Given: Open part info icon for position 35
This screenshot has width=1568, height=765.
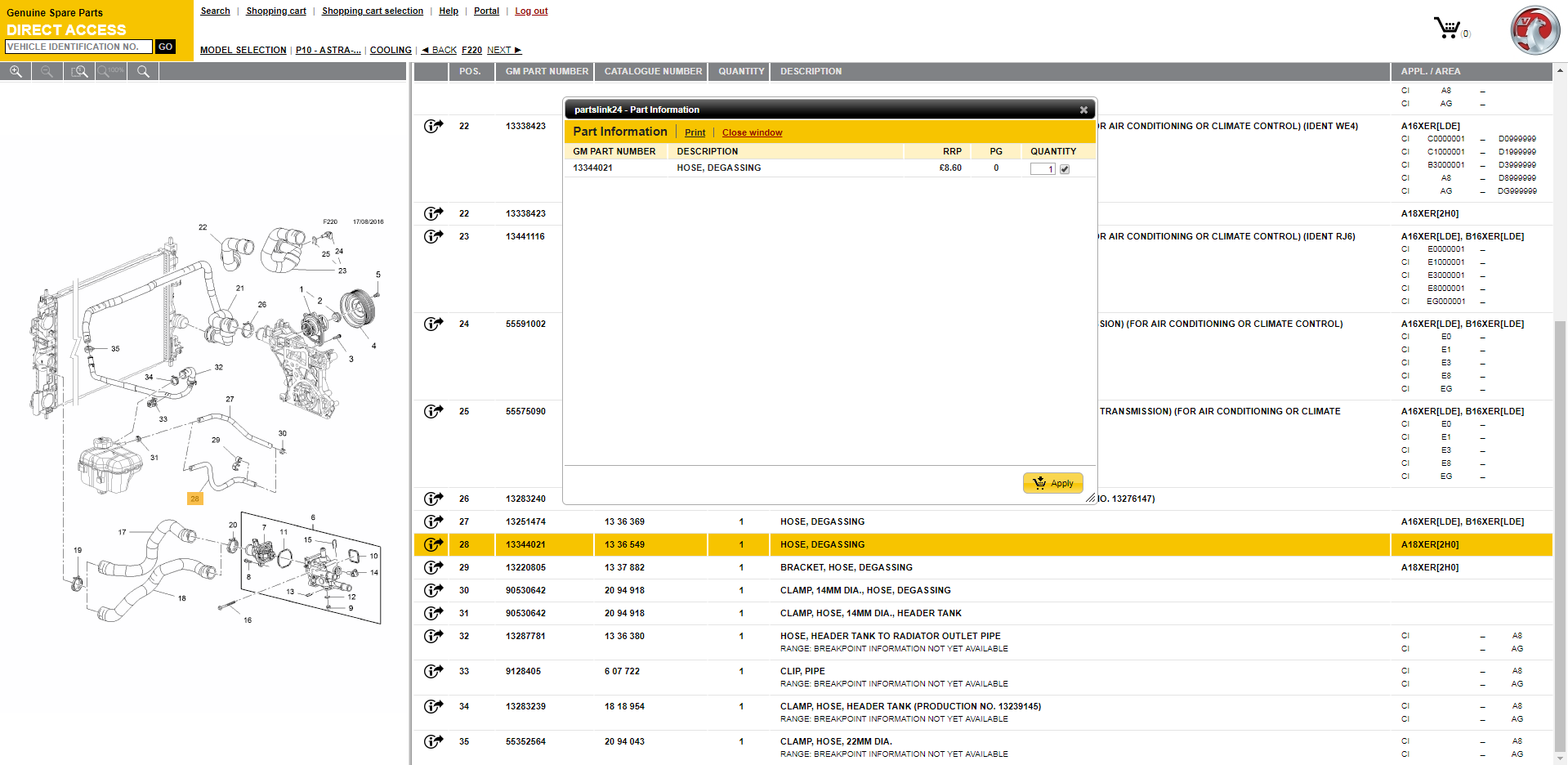Looking at the screenshot, I should point(433,741).
